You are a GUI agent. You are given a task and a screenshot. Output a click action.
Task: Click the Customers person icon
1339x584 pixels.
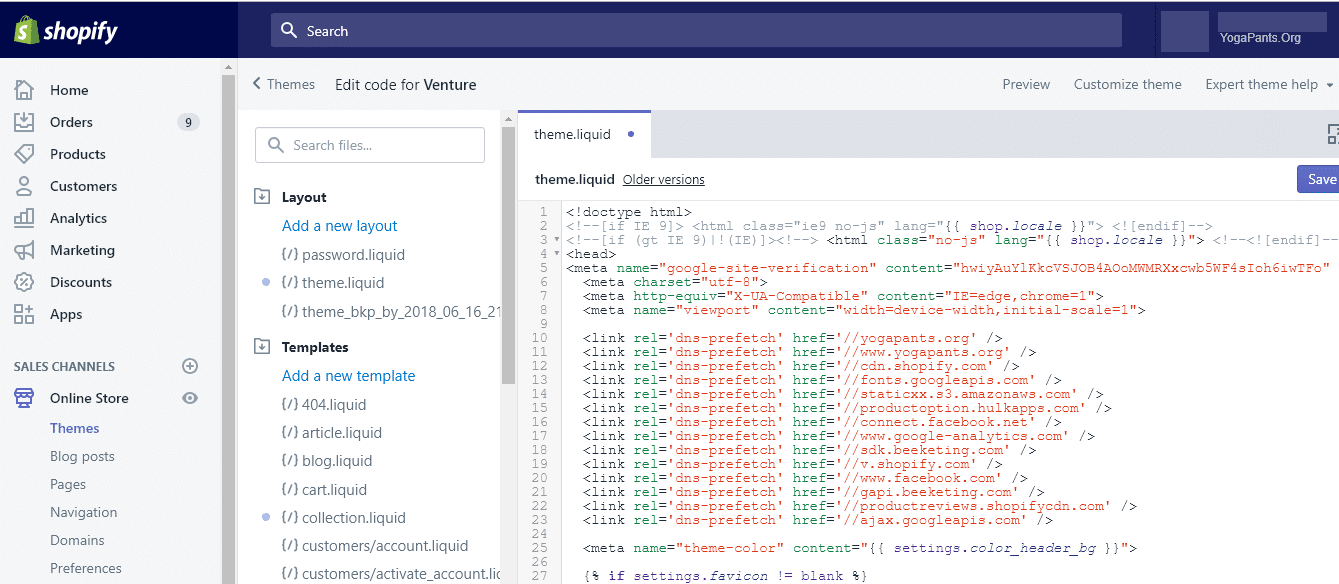24,186
